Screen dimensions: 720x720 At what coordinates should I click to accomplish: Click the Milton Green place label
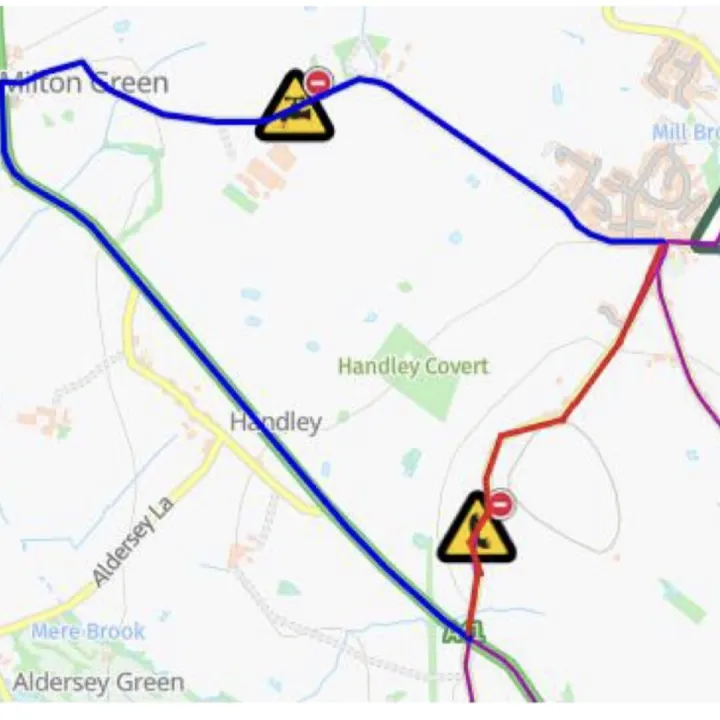tap(85, 83)
